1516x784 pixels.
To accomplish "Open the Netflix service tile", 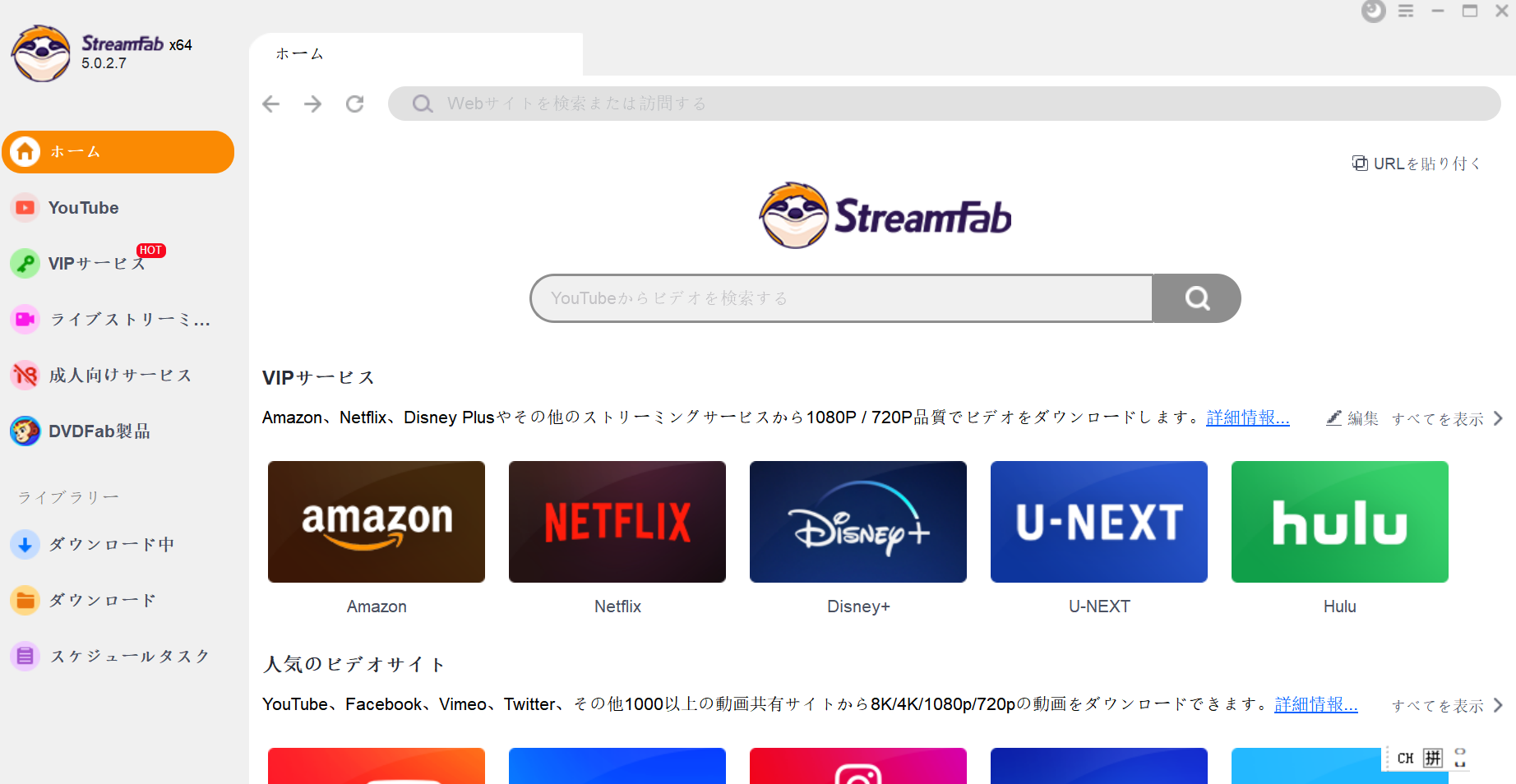I will click(x=617, y=522).
